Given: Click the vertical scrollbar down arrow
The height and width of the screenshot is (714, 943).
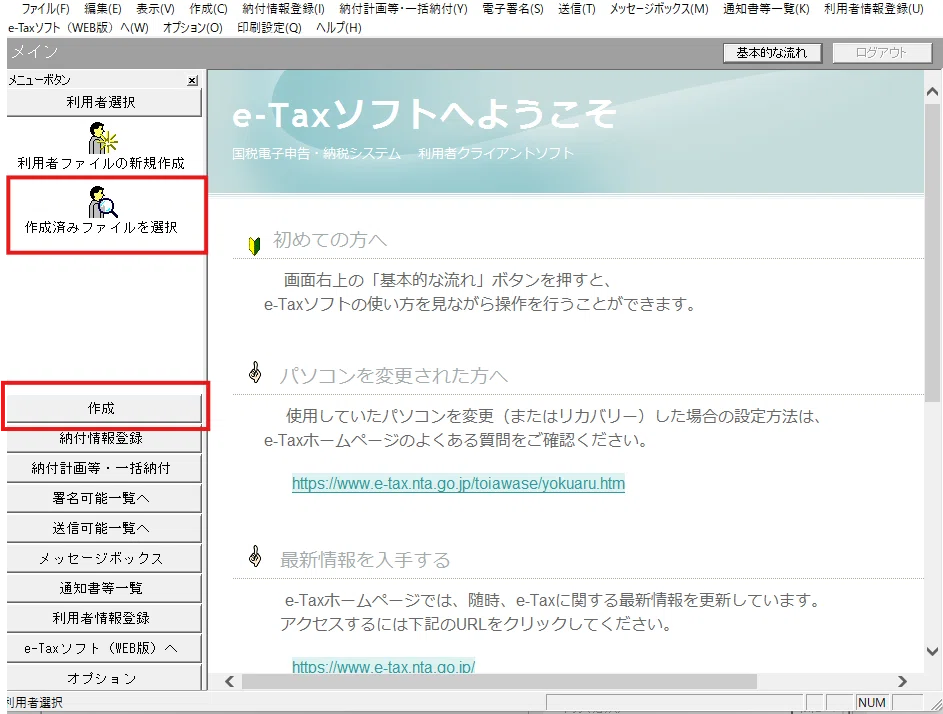Looking at the screenshot, I should pyautogui.click(x=932, y=651).
